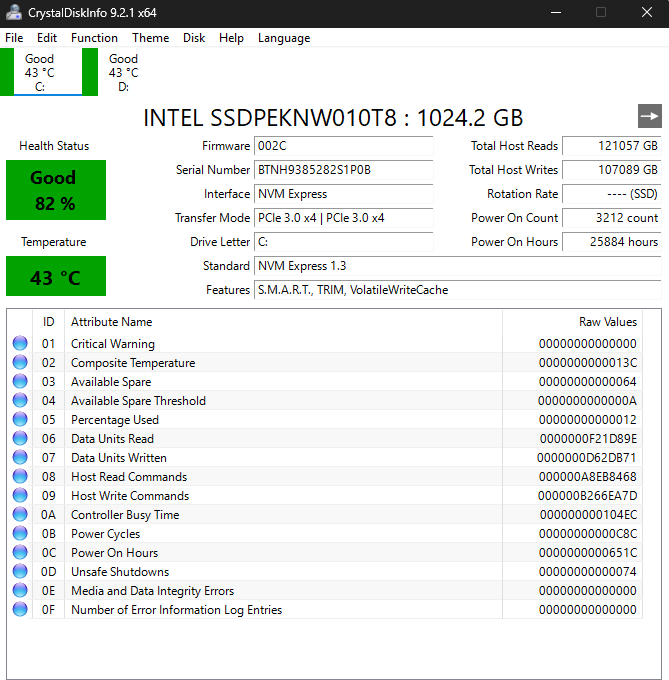Open the File menu
This screenshot has width=669, height=680.
[x=14, y=38]
